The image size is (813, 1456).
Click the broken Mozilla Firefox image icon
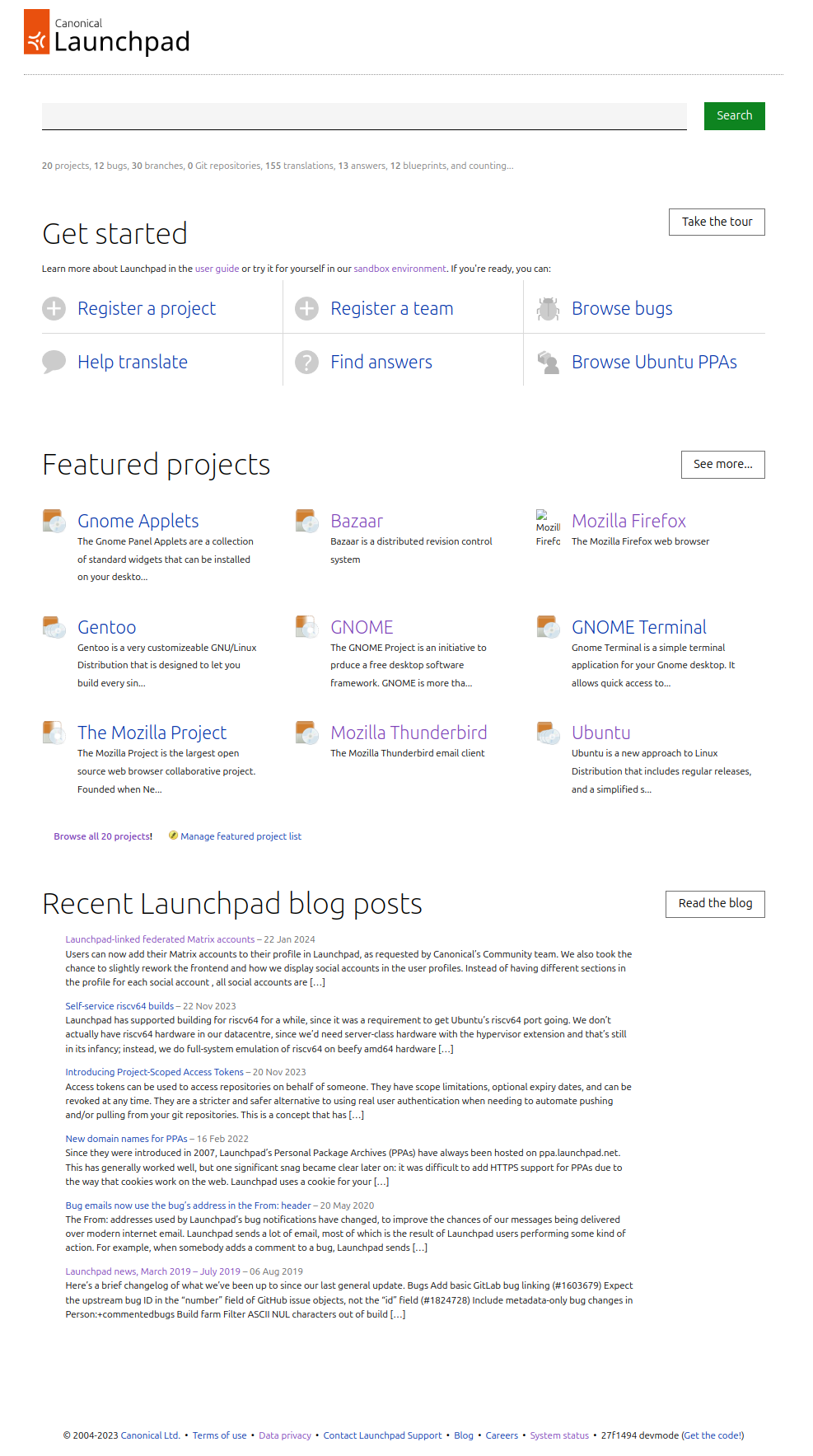click(x=548, y=527)
